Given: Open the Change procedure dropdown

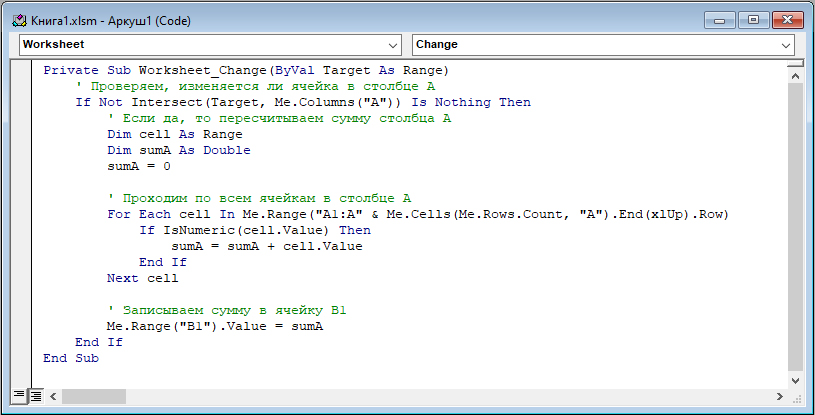Looking at the screenshot, I should pos(603,45).
